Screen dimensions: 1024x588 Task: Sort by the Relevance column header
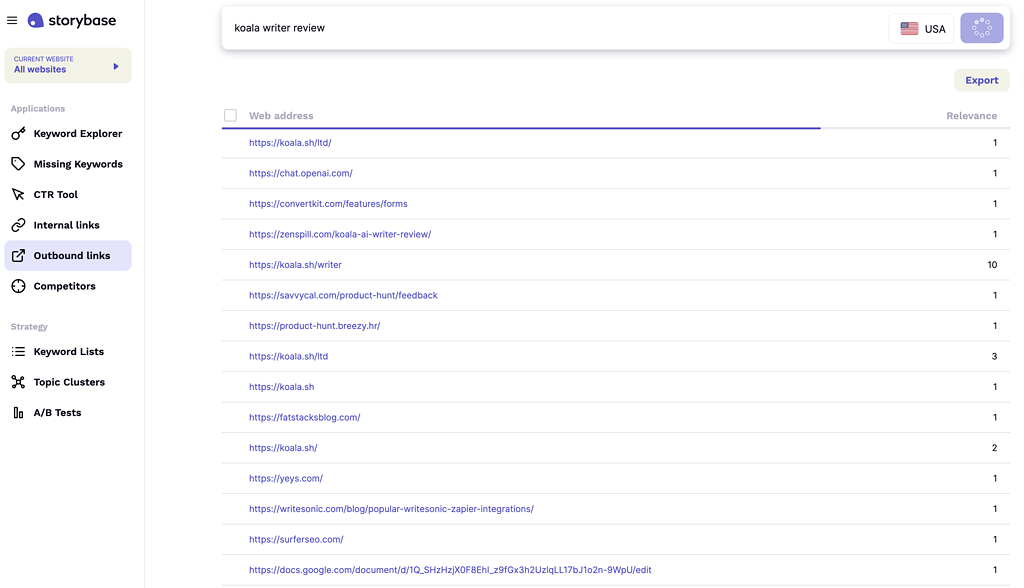pos(971,116)
